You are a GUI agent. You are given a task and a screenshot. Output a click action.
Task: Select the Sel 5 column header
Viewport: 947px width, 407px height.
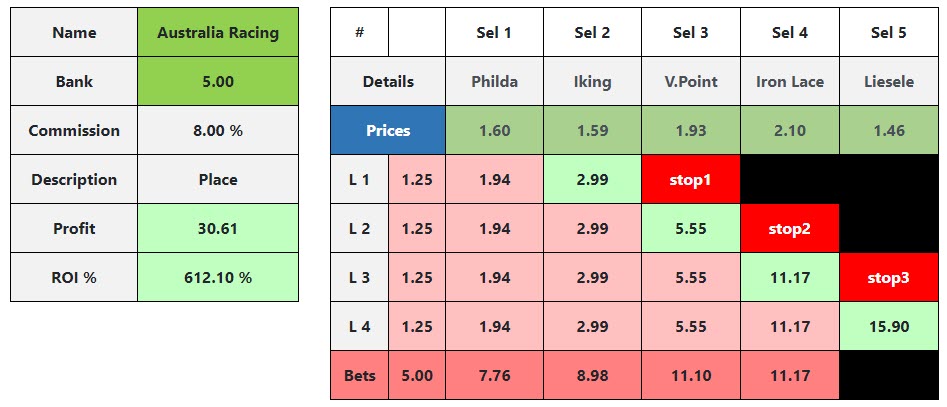point(888,33)
